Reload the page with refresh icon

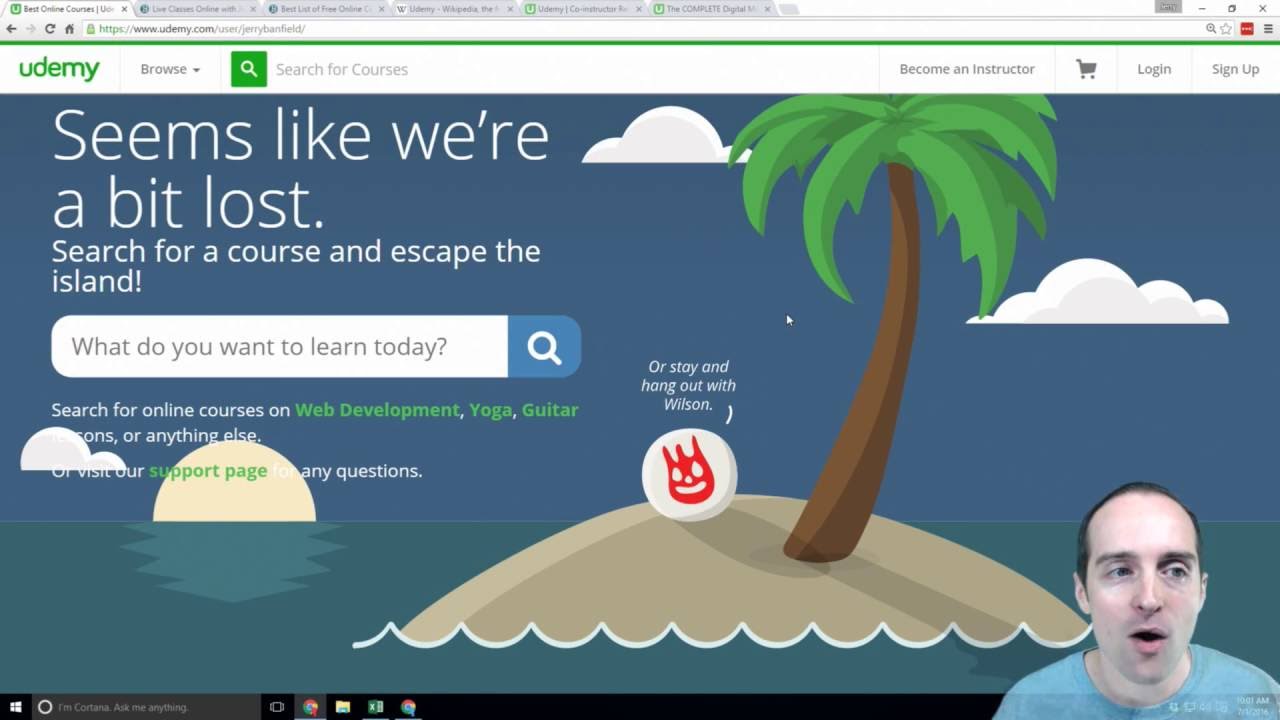click(50, 29)
